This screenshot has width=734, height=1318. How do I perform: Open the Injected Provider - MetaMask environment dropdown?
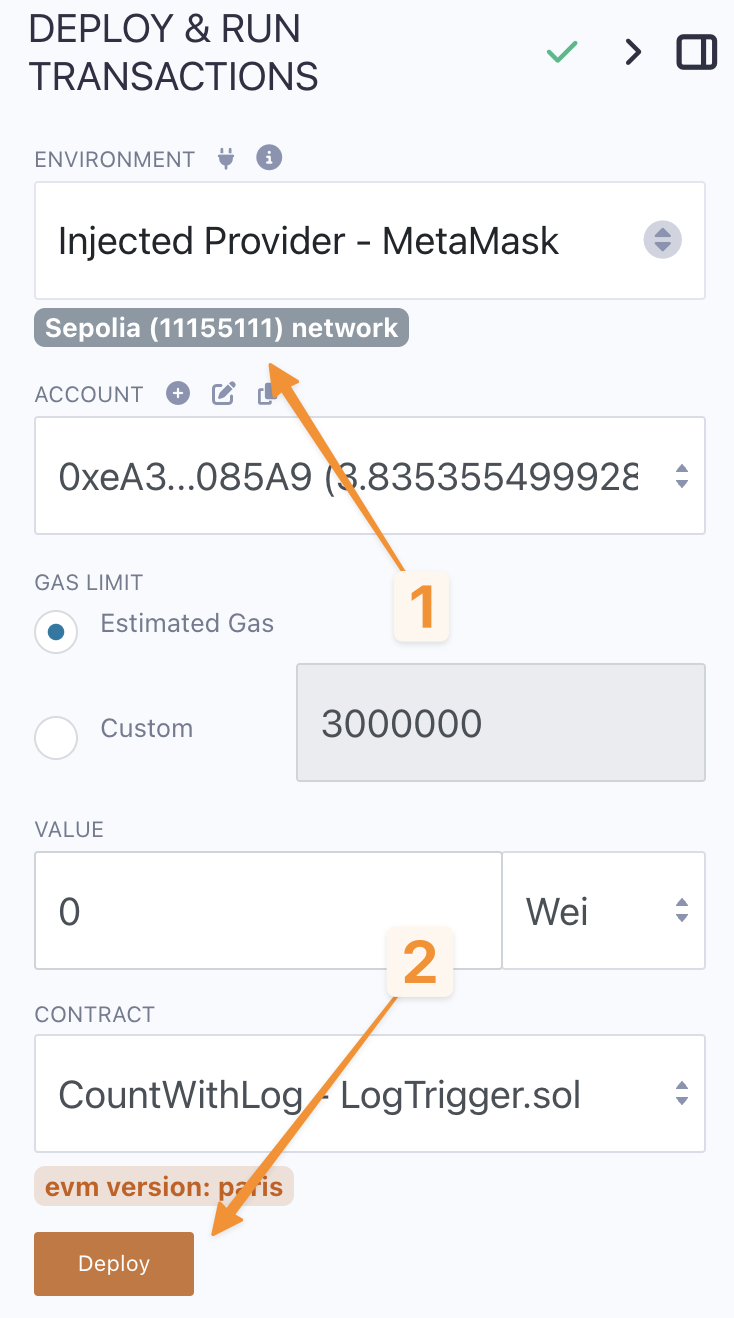pyautogui.click(x=370, y=241)
